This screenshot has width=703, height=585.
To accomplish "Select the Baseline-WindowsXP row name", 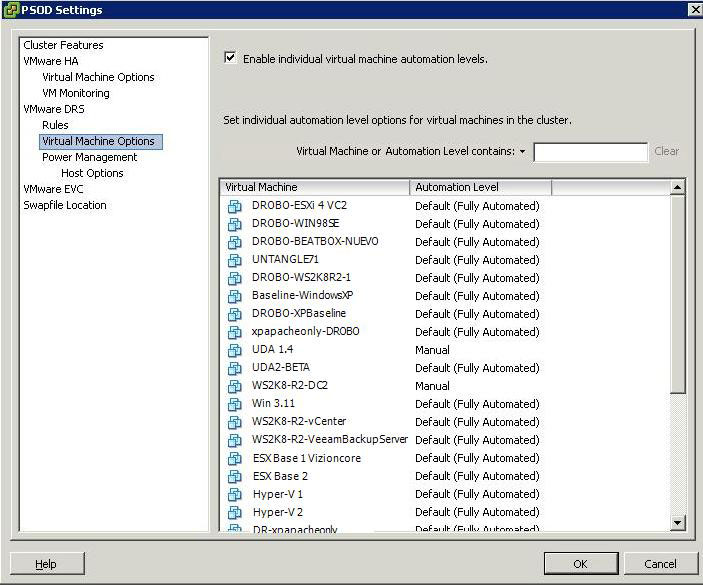I will click(302, 295).
